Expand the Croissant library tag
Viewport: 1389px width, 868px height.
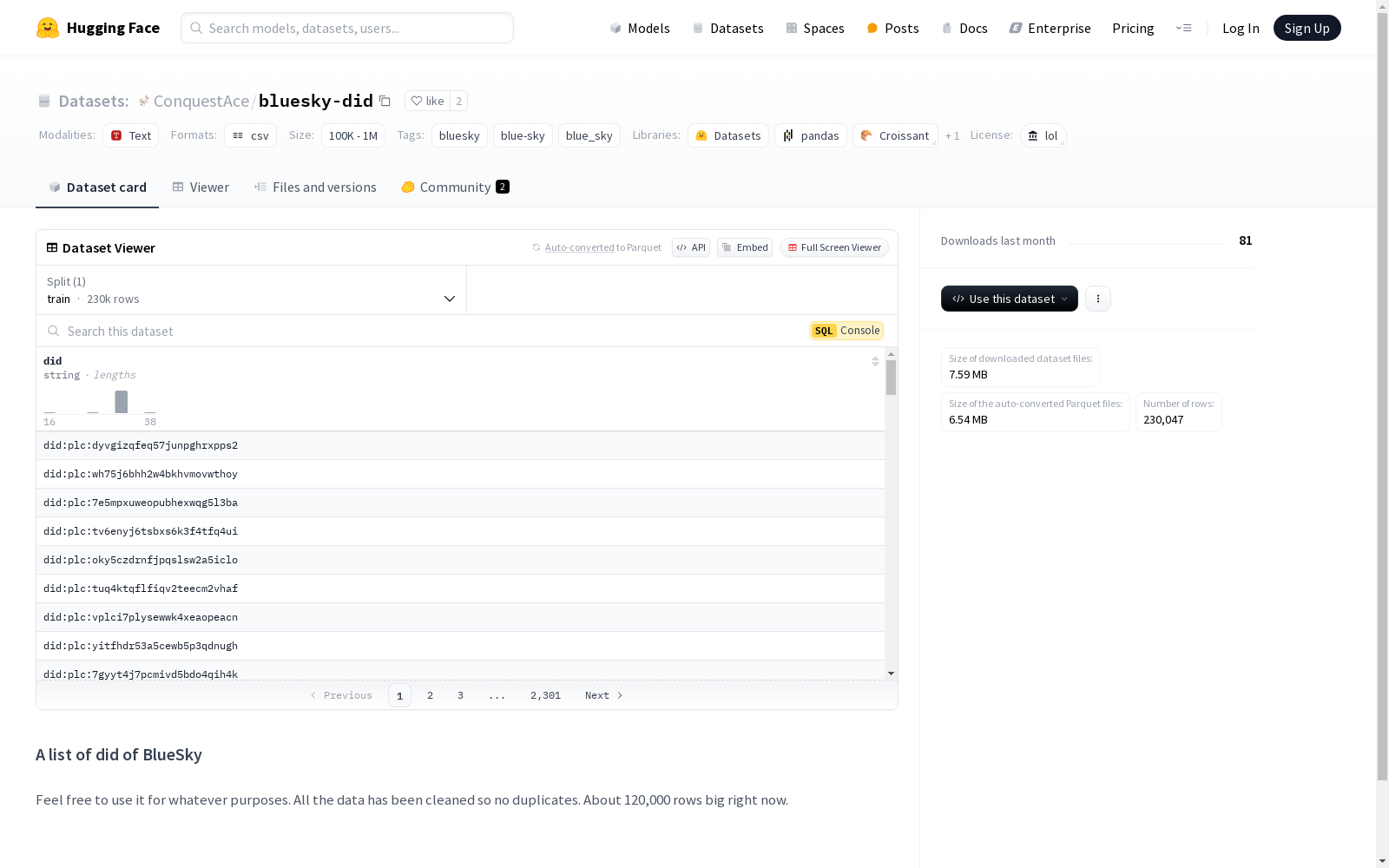click(895, 135)
